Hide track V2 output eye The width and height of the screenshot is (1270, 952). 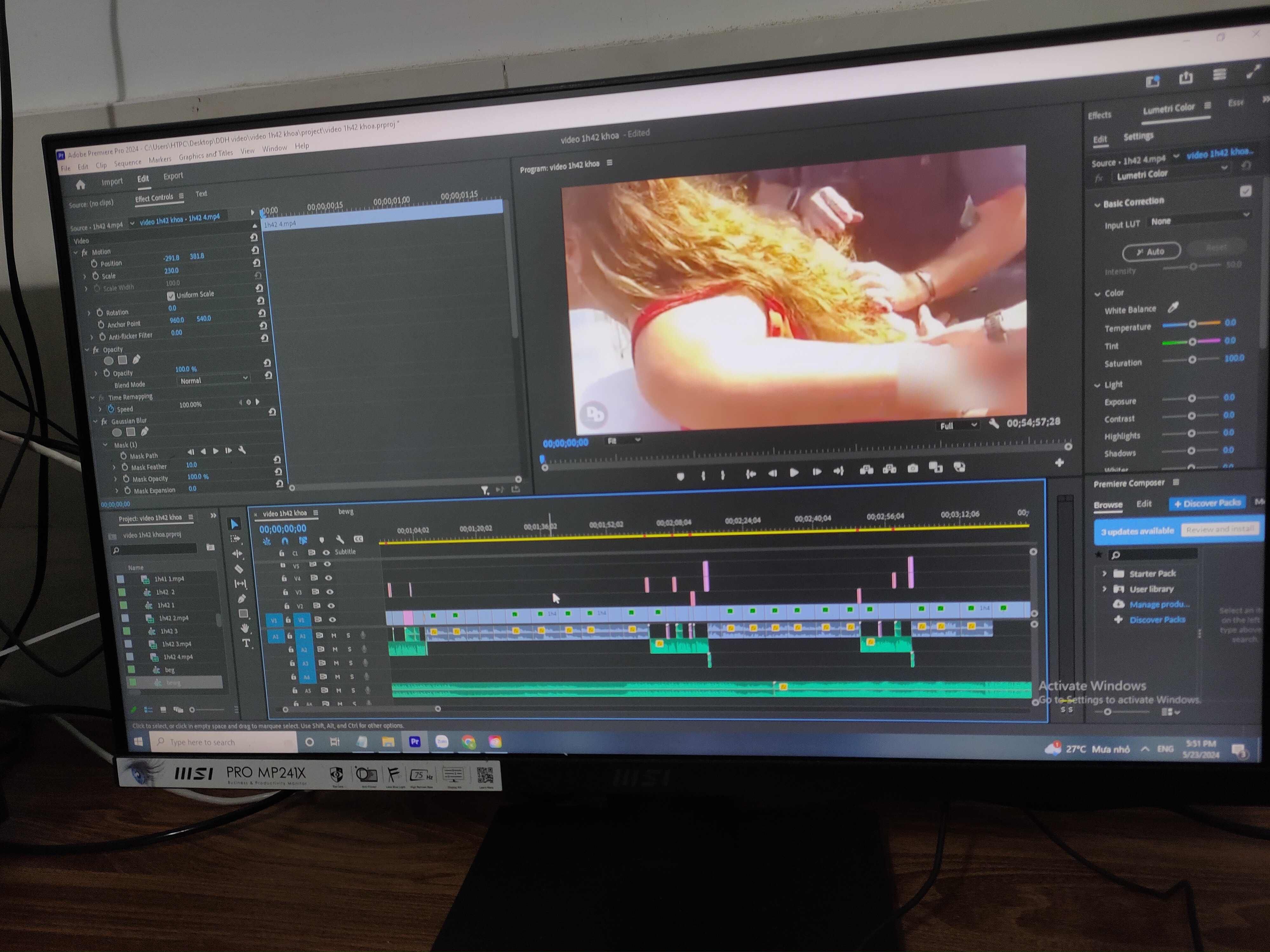pos(331,605)
